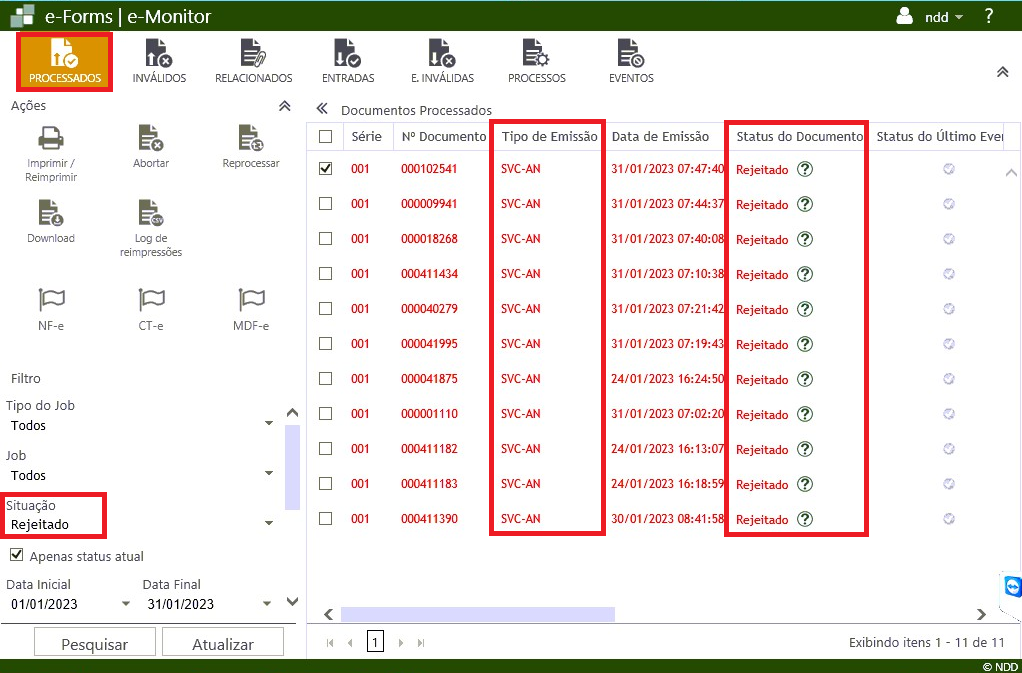Open the Log de reimpressões icon
1022x673 pixels.
[151, 213]
